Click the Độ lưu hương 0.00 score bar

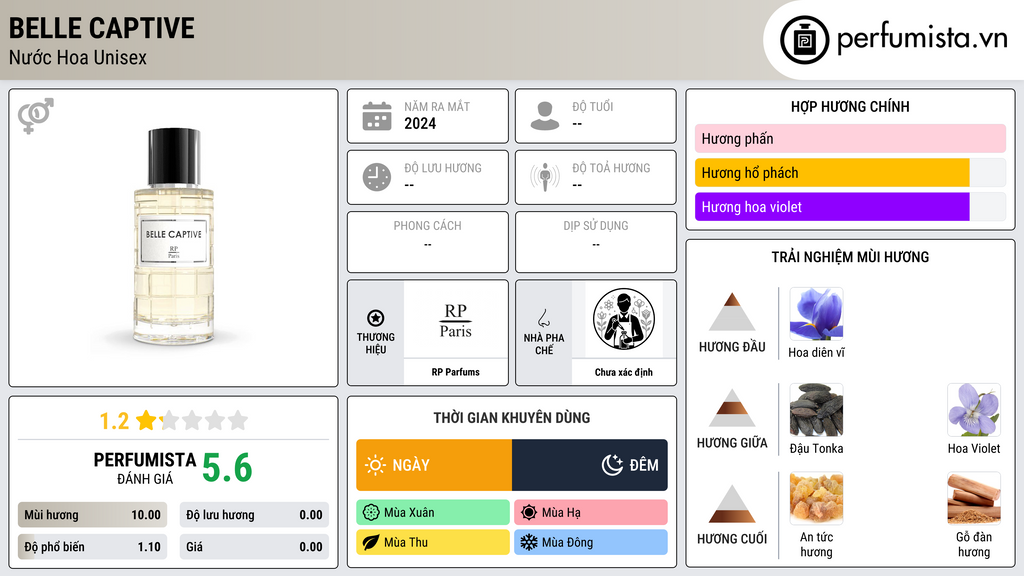coord(254,515)
